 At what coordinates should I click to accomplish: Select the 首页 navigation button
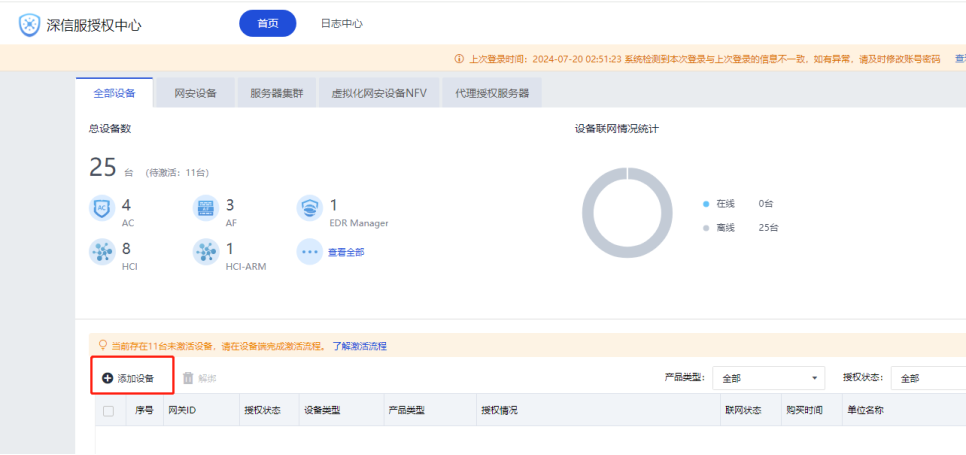268,23
